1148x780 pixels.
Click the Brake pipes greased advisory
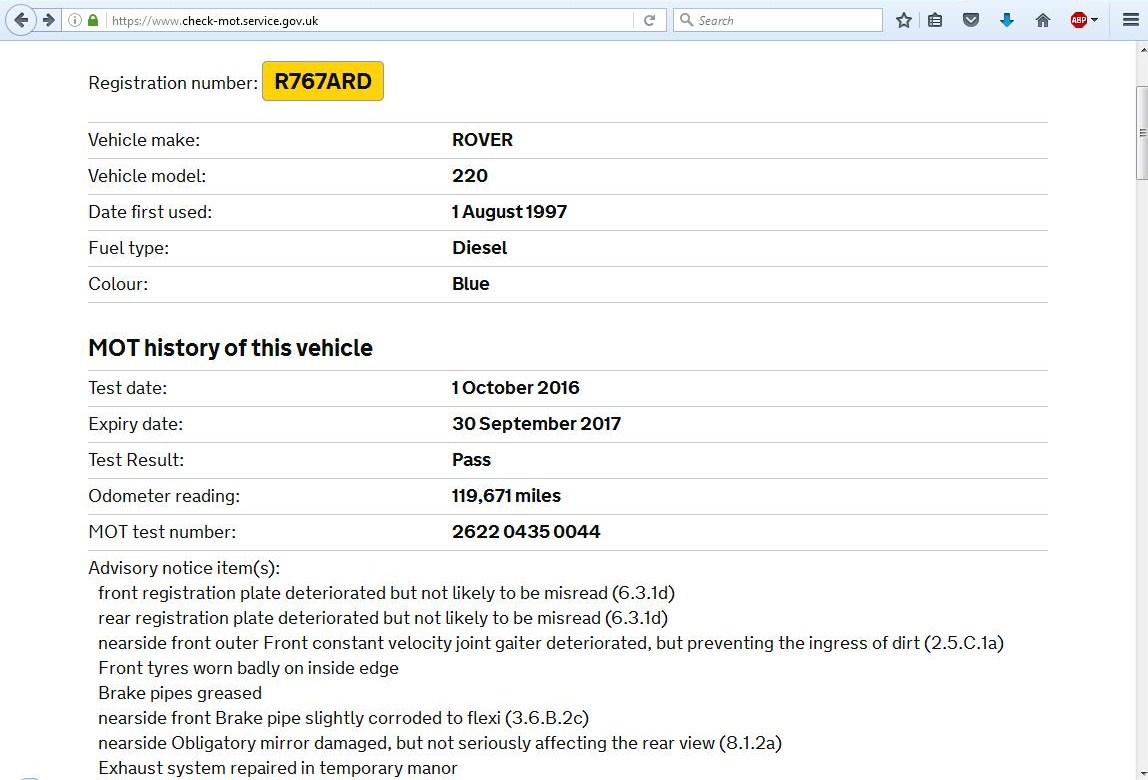coord(180,693)
